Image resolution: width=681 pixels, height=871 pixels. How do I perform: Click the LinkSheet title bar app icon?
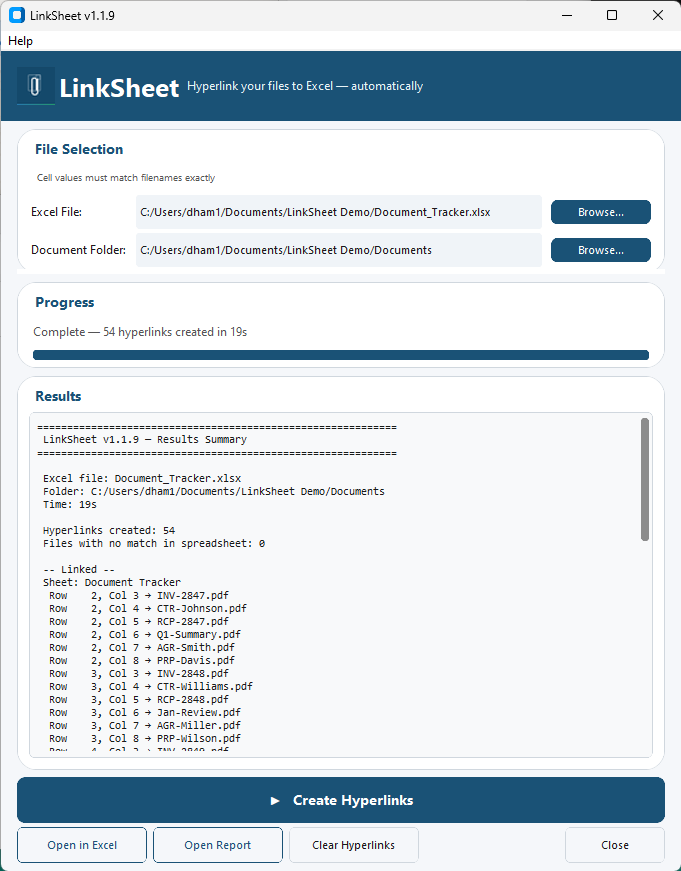coord(17,16)
